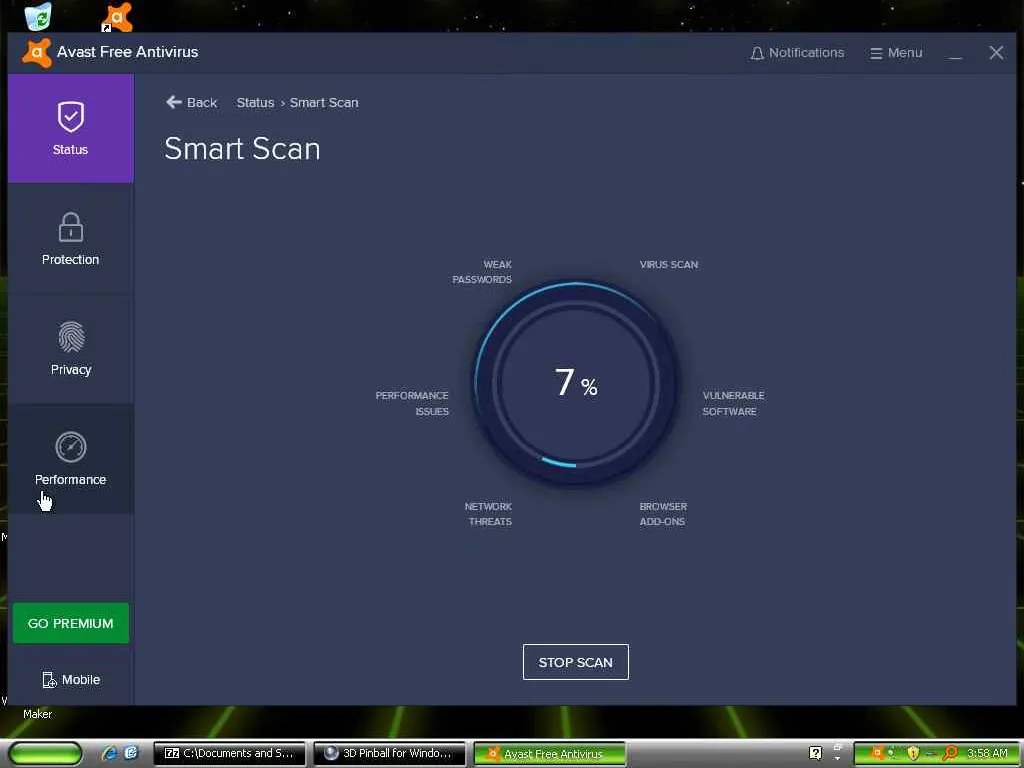Screen dimensions: 1024x768
Task: Click the WEAK PASSWORDS label
Action: [482, 272]
